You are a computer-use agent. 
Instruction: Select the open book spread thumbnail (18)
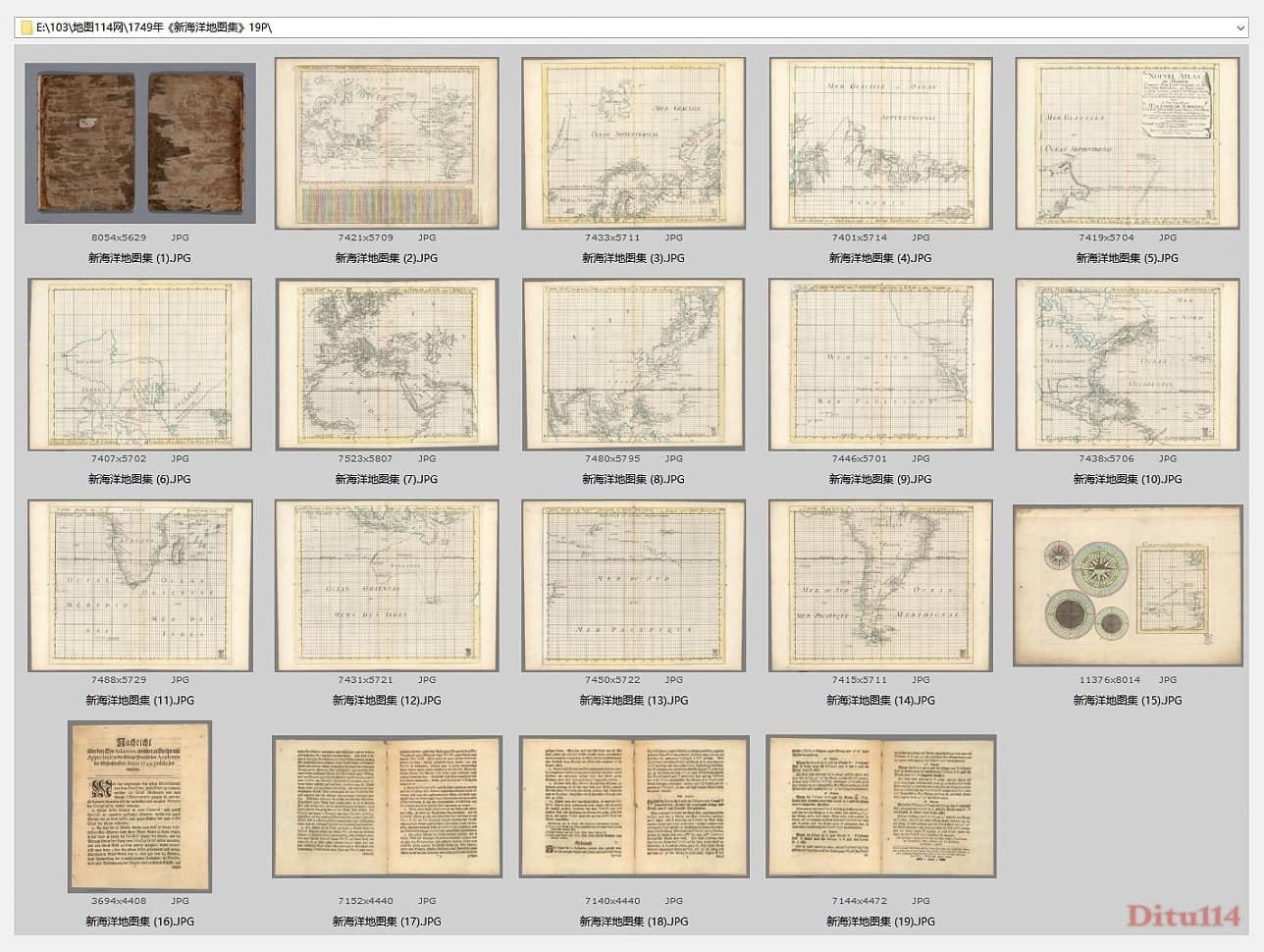[x=634, y=807]
